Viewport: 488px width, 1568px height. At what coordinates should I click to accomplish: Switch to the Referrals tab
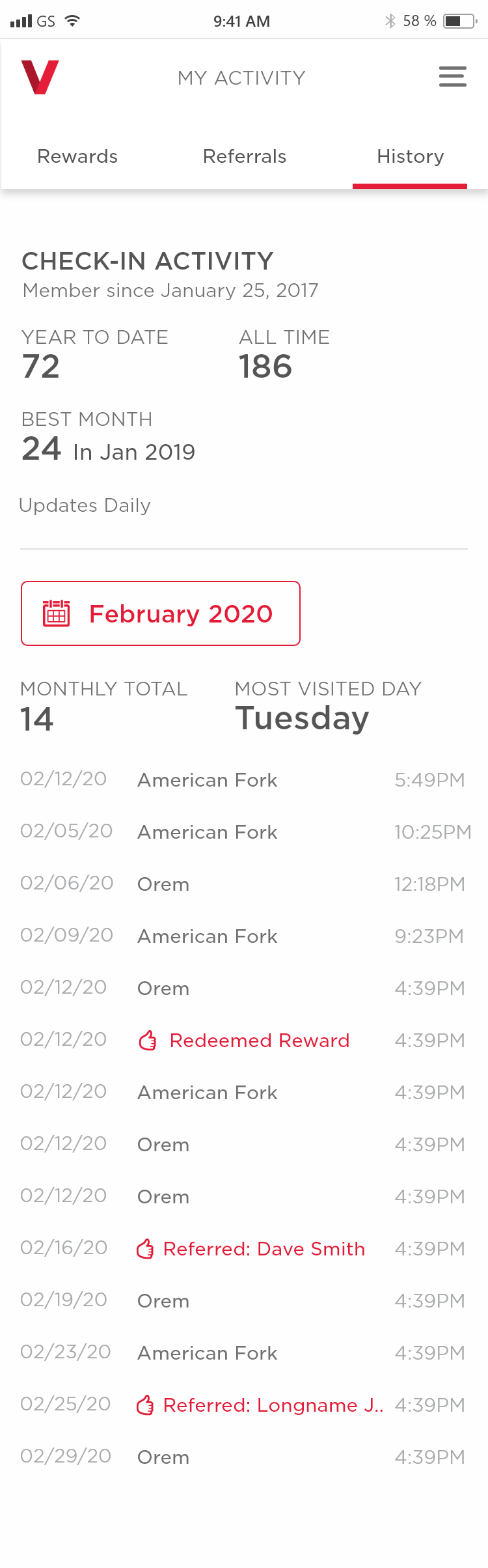245,156
